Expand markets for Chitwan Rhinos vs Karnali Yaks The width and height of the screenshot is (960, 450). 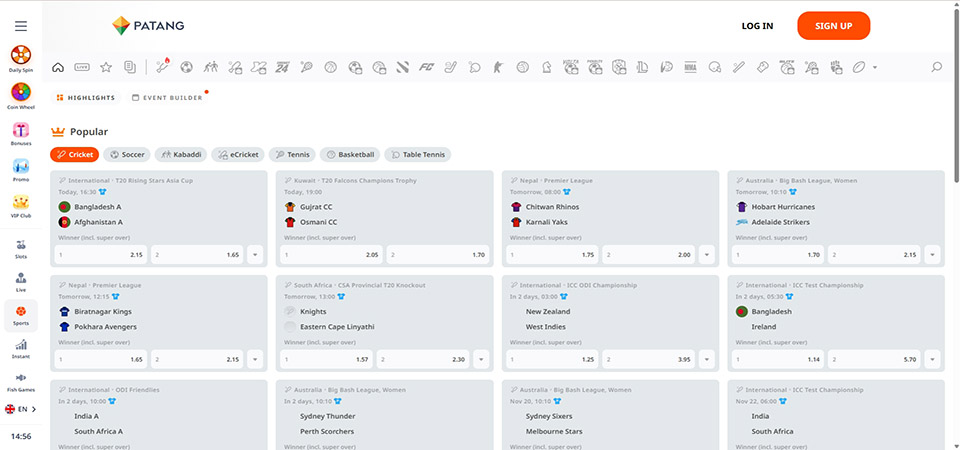click(x=707, y=255)
